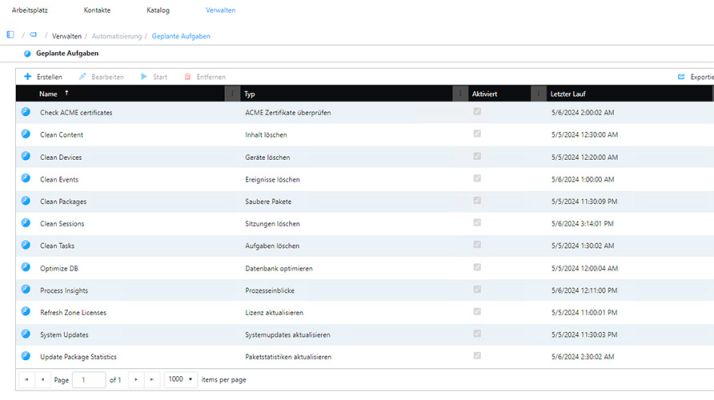This screenshot has height=400, width=714.
Task: Sort by the Letzter Lauf column header
Action: pyautogui.click(x=568, y=94)
